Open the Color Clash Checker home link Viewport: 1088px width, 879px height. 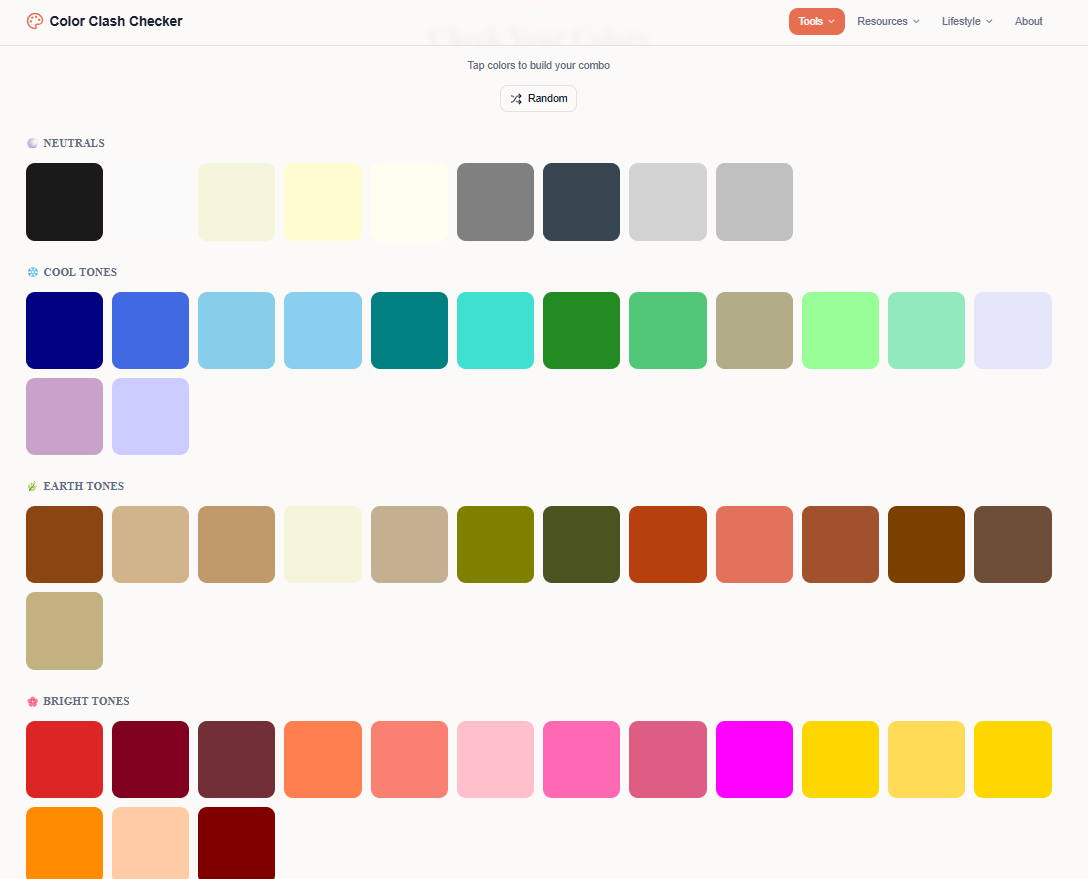pos(104,21)
